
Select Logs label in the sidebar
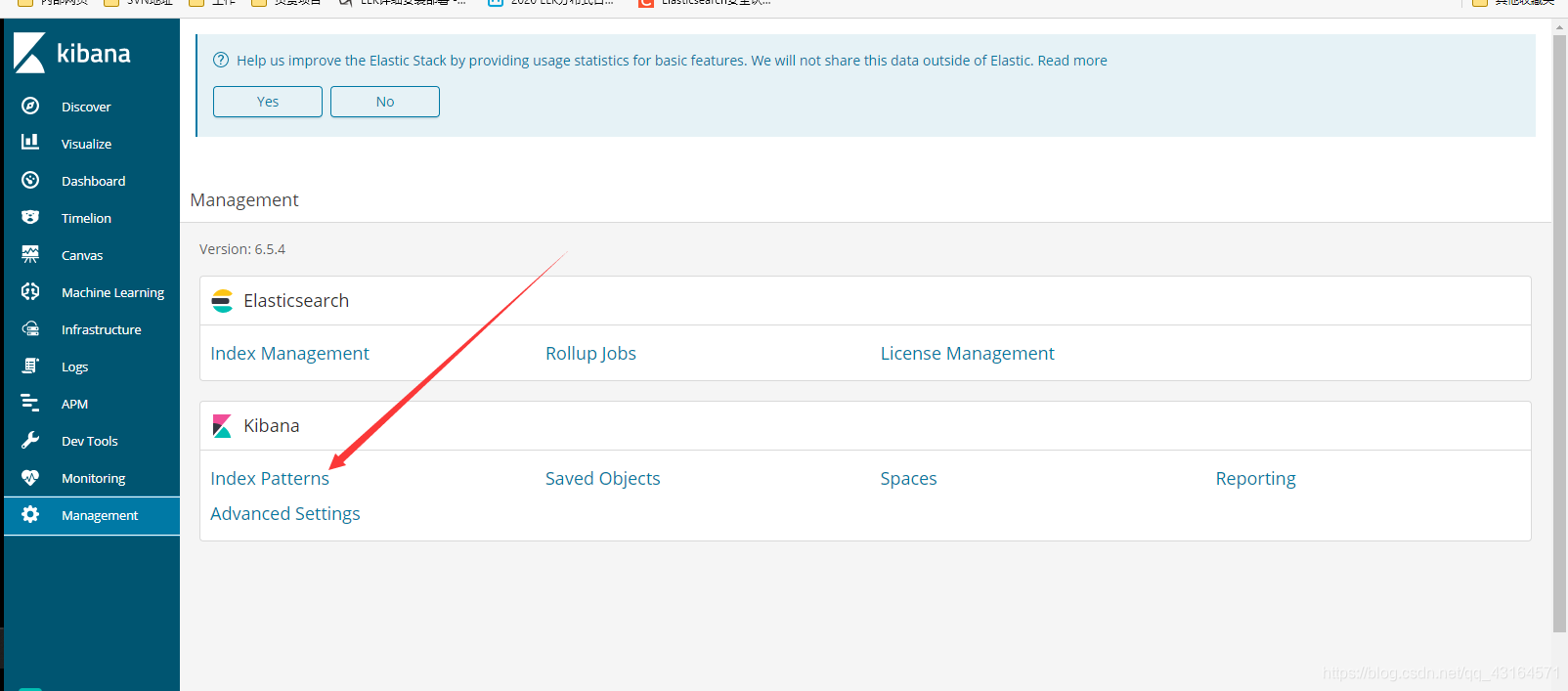point(74,367)
